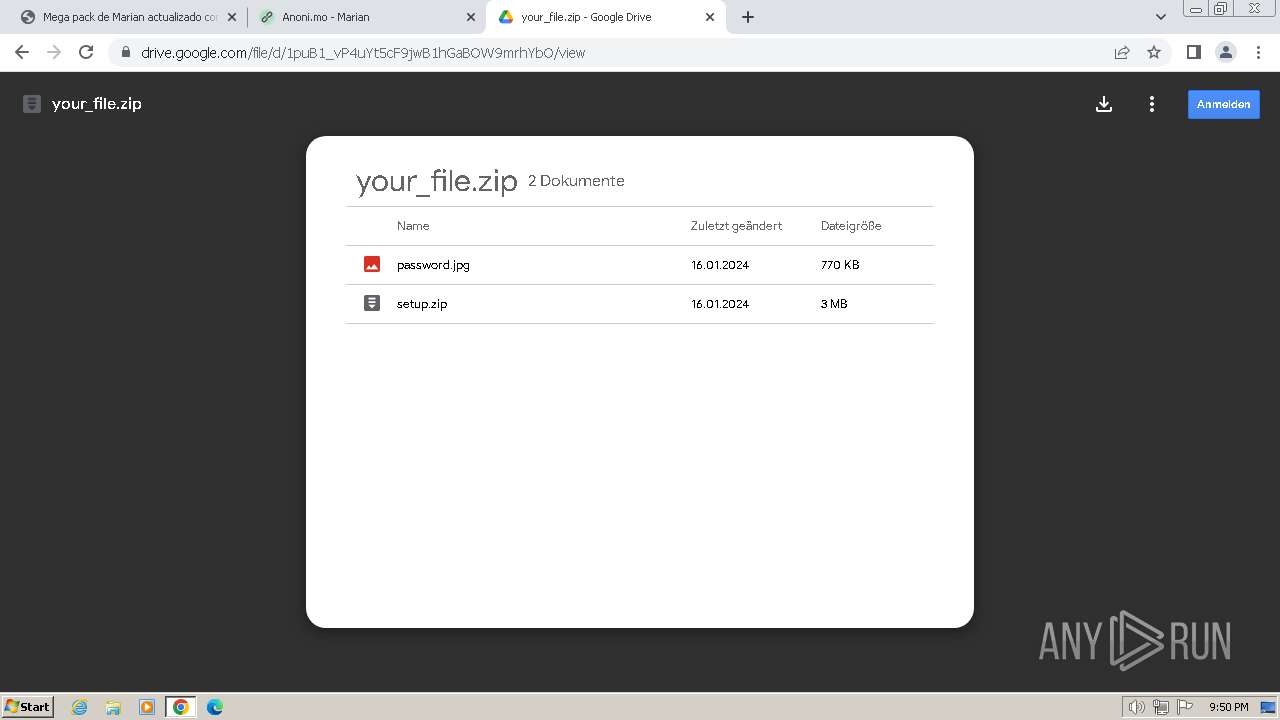The width and height of the screenshot is (1280, 720).
Task: Launch Microsoft Edge from the taskbar
Action: (x=215, y=707)
